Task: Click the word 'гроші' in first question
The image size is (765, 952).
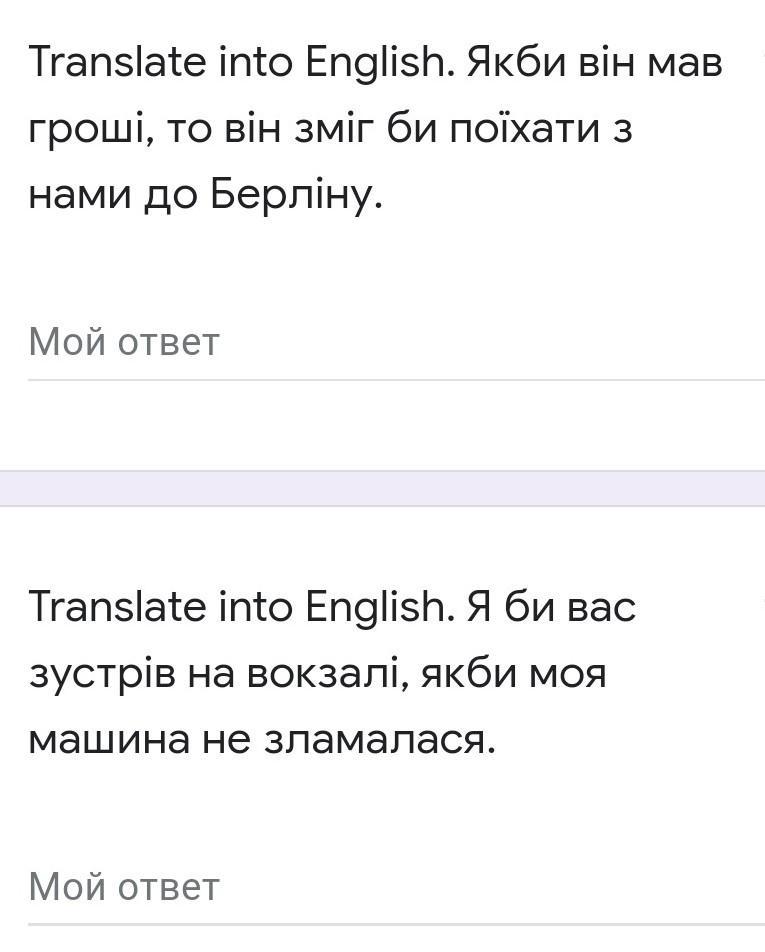Action: [90, 130]
